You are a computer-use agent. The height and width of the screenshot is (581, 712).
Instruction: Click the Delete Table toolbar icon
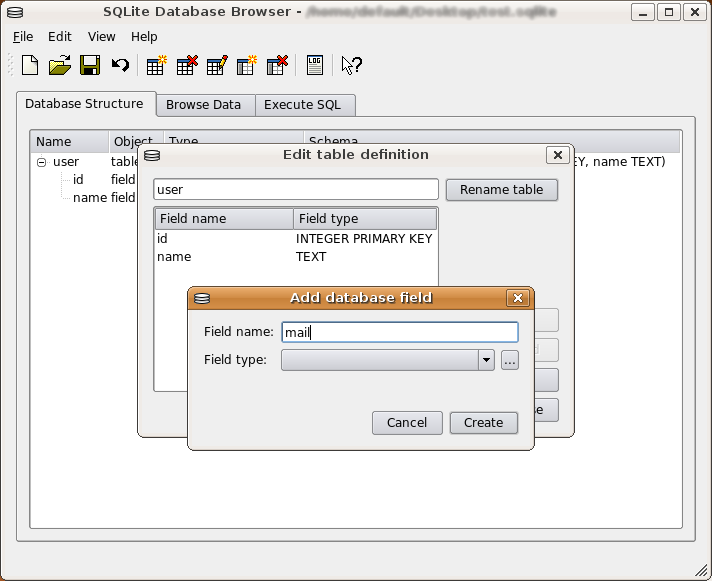point(186,66)
